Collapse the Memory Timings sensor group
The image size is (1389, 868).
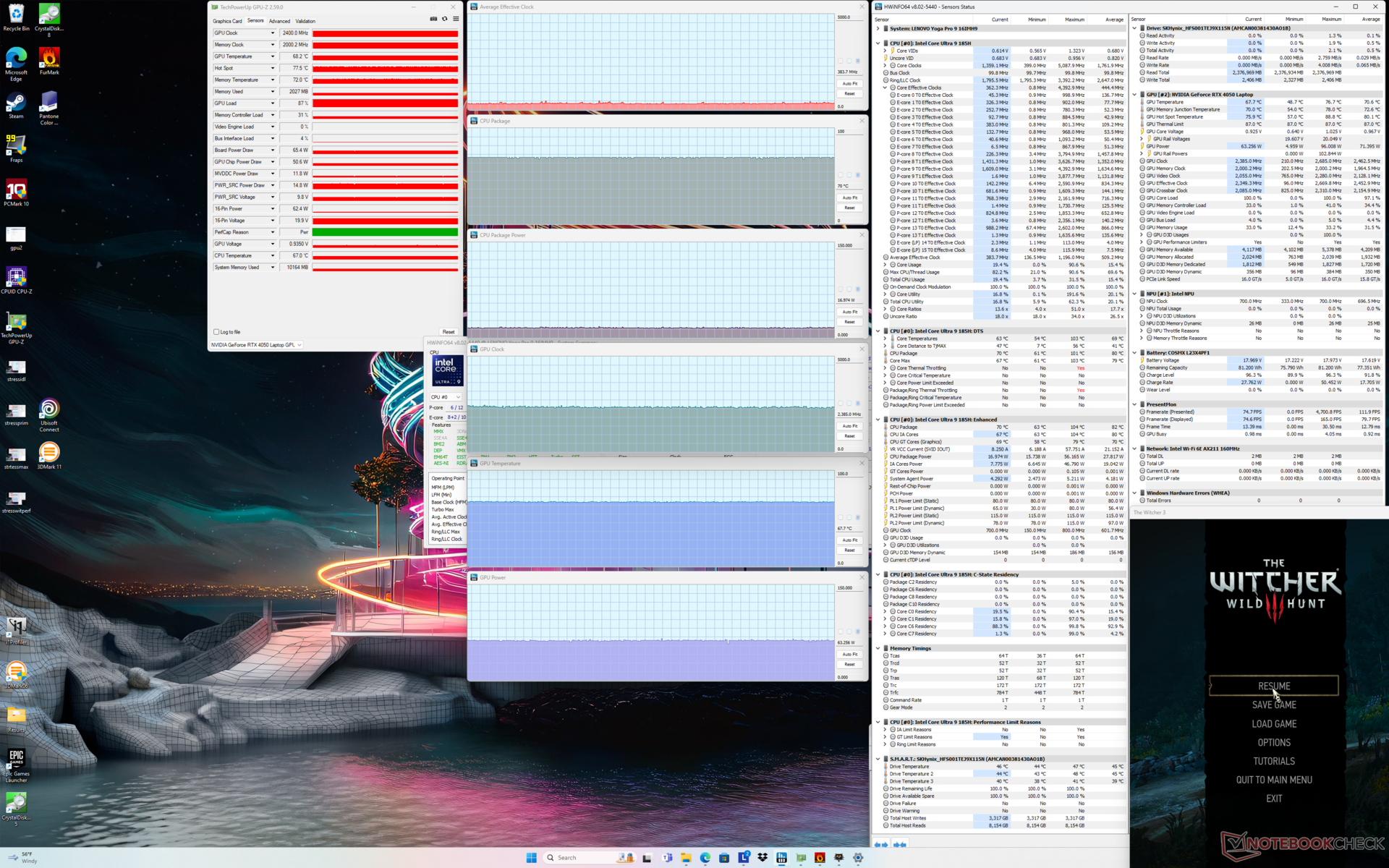coord(878,648)
